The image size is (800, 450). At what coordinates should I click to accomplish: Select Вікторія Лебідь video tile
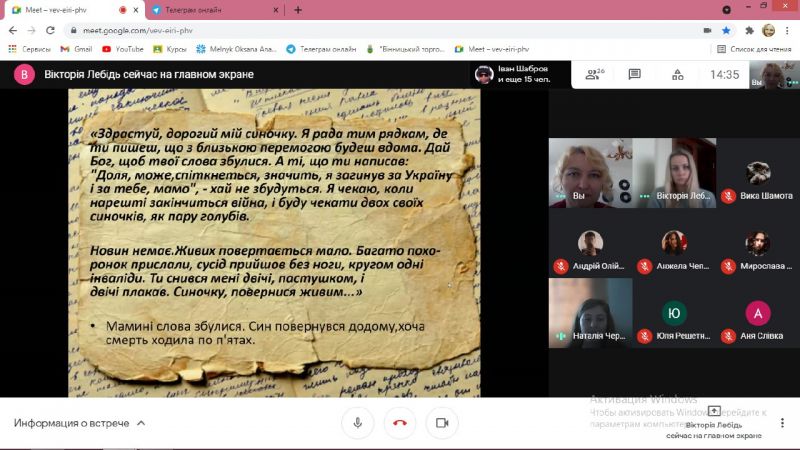click(x=674, y=173)
